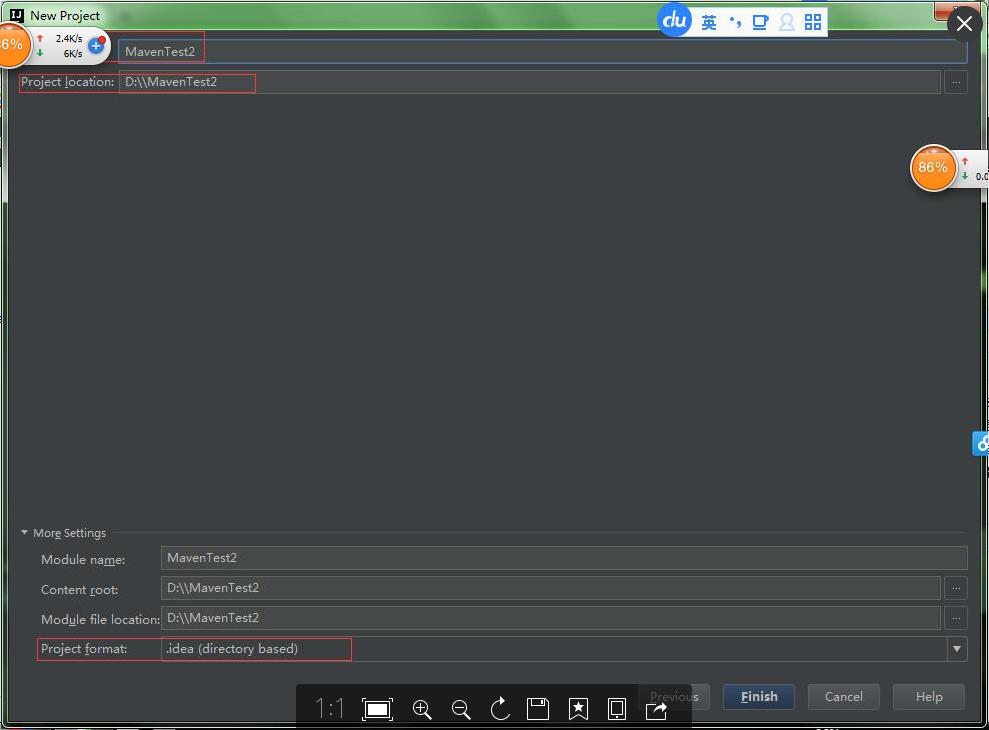
Task: Zoom in with the magnifier plus icon
Action: 422,709
